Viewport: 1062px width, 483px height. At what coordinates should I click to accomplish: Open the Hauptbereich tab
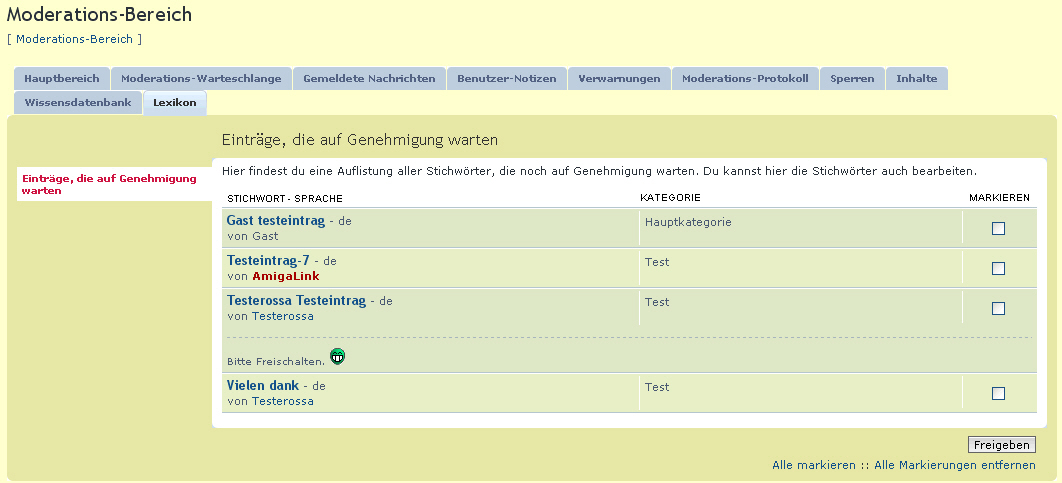(x=61, y=78)
